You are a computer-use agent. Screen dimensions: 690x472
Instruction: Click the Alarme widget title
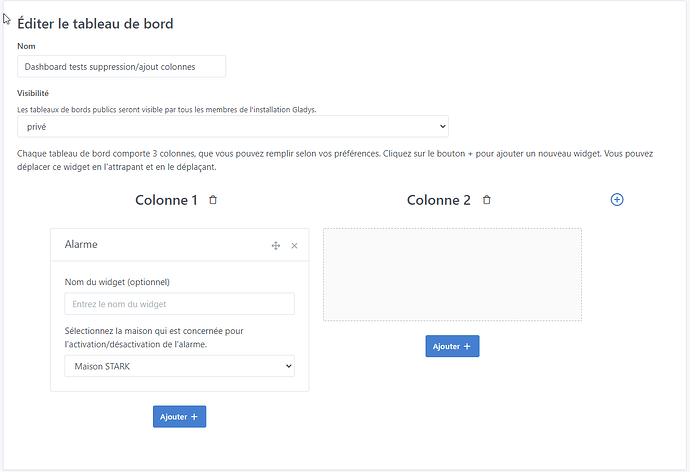click(x=81, y=244)
